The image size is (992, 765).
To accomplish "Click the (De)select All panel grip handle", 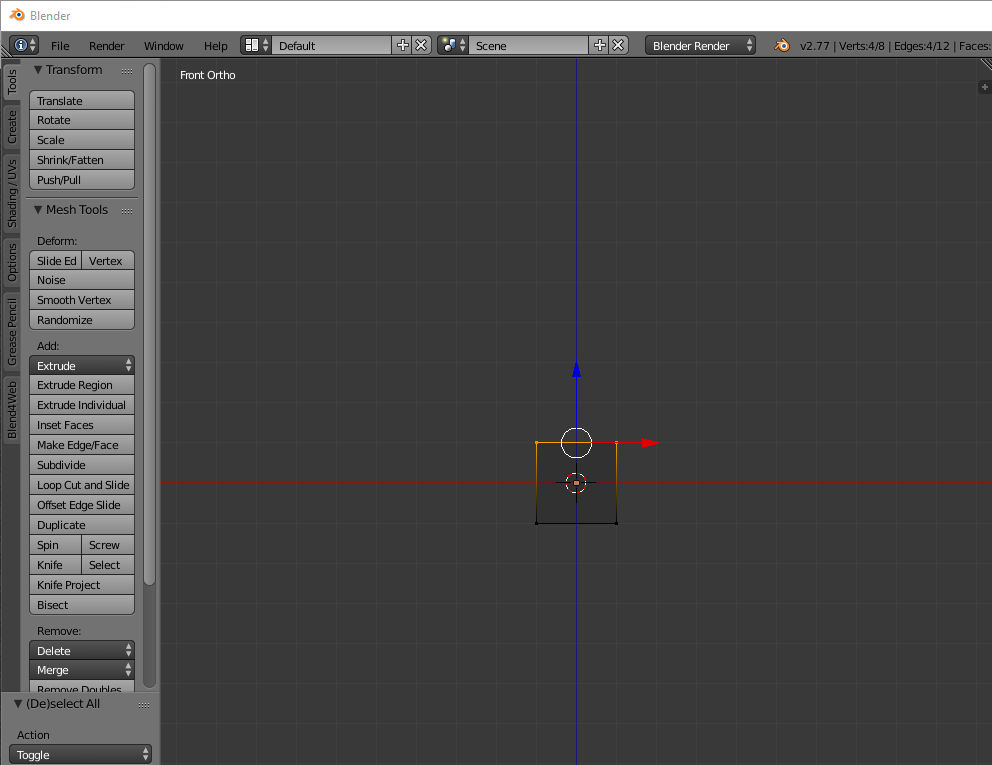I will pyautogui.click(x=144, y=705).
